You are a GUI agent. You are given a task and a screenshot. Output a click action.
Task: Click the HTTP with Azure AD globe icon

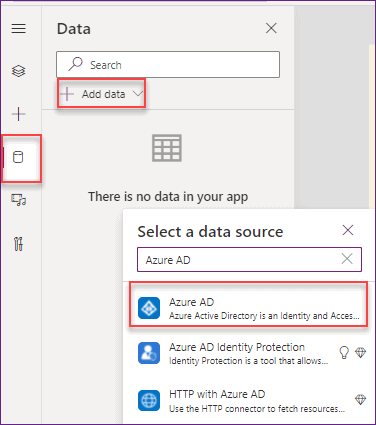(x=149, y=401)
